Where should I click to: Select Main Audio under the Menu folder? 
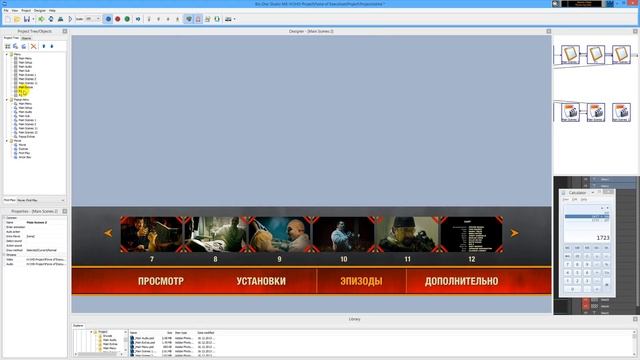coord(25,67)
